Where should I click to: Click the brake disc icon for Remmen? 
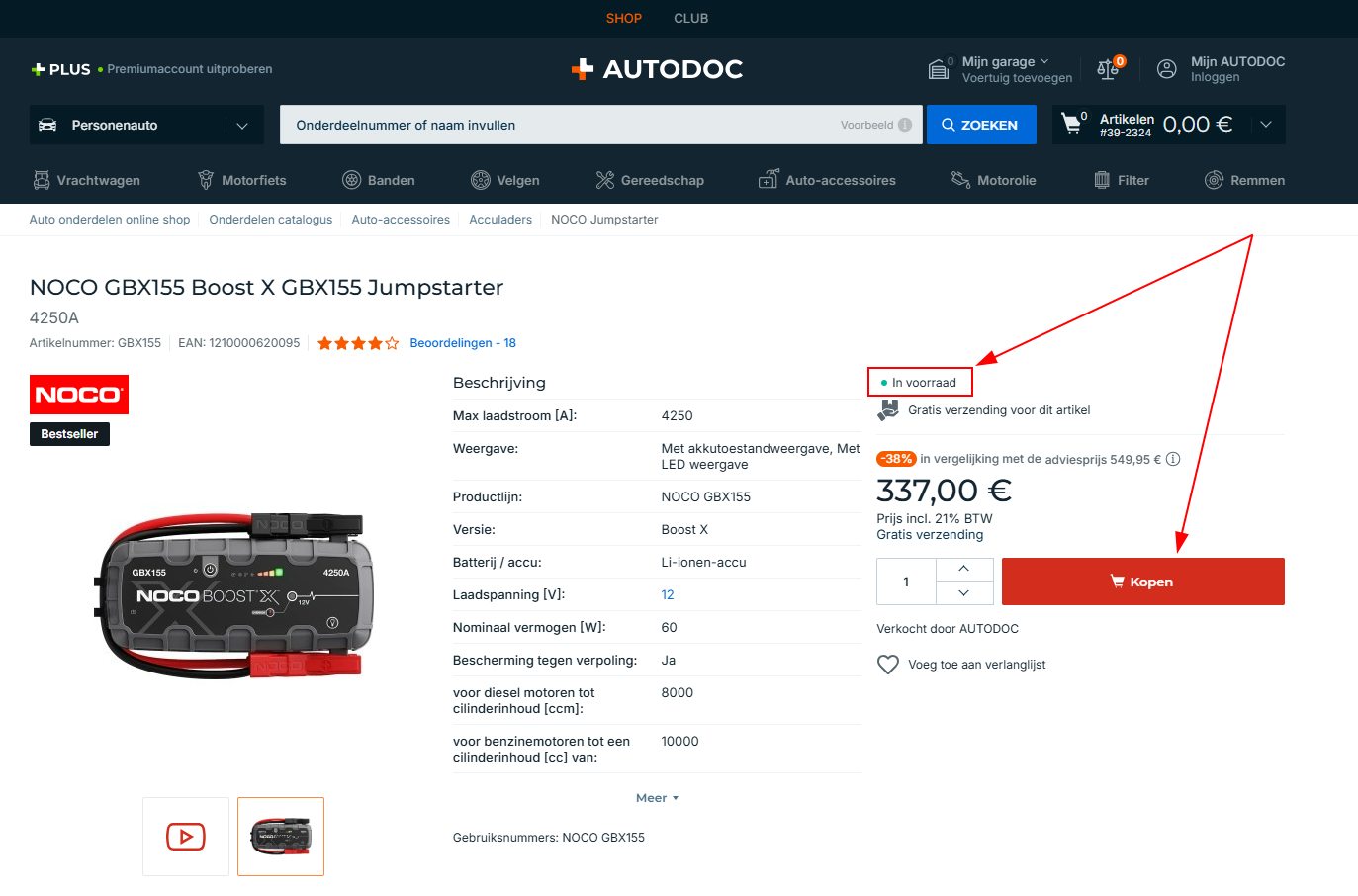[1214, 180]
